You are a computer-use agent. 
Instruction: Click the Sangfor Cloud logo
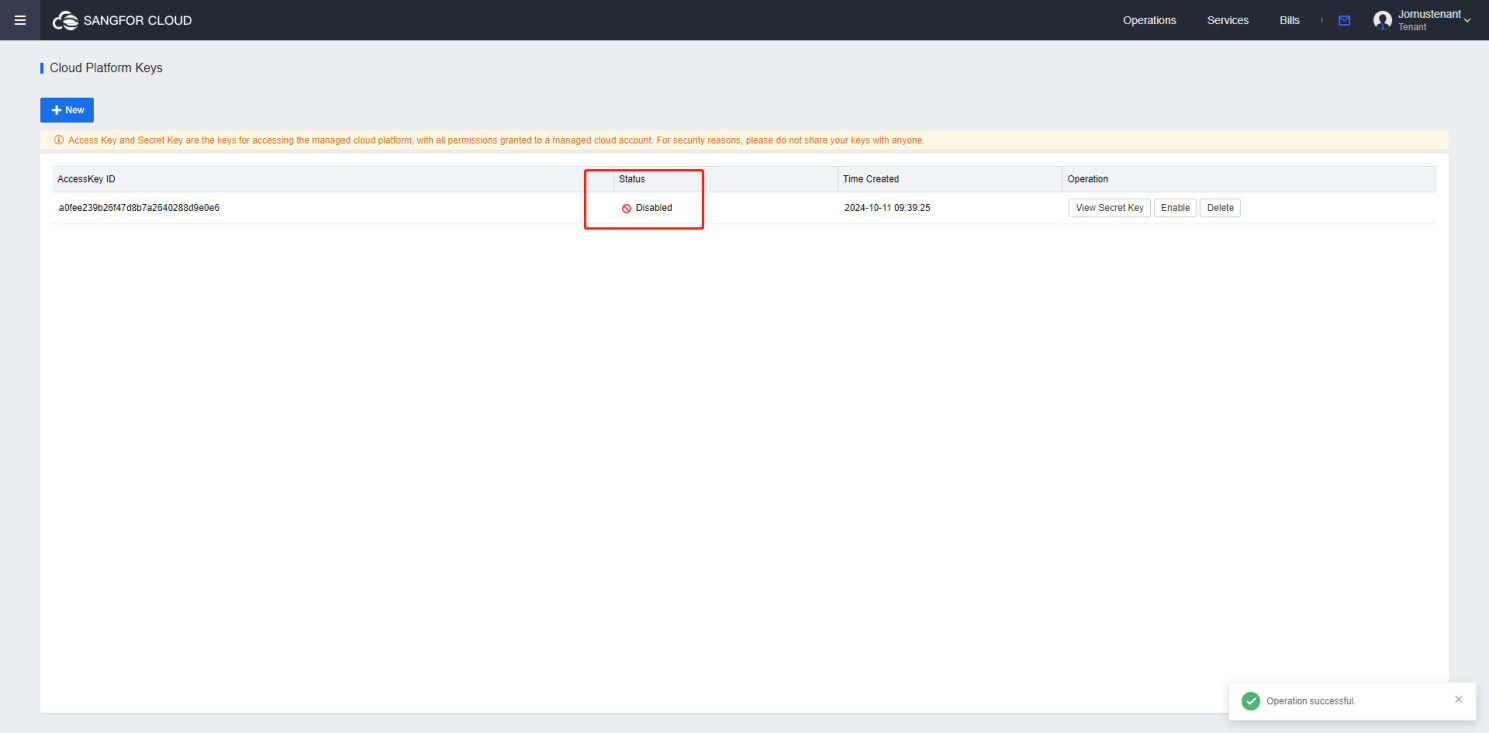122,20
